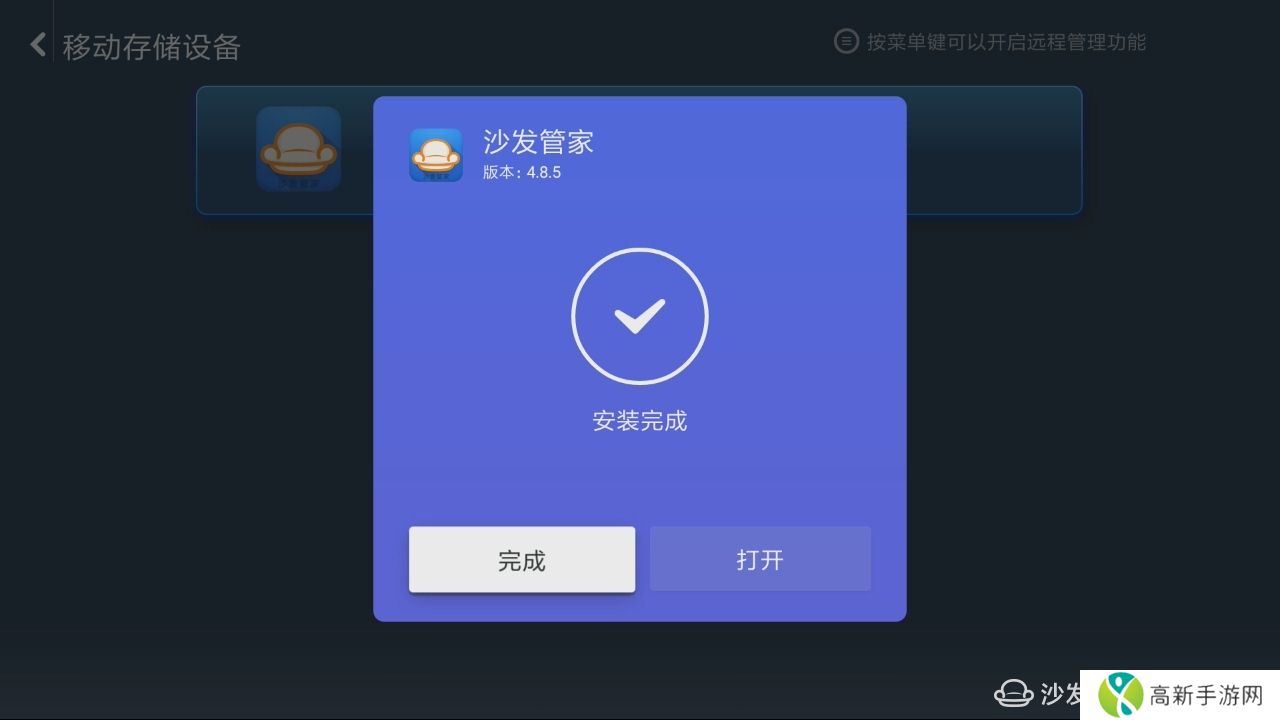Image resolution: width=1280 pixels, height=720 pixels.
Task: Confirm installation with the 完成 button
Action: tap(522, 559)
